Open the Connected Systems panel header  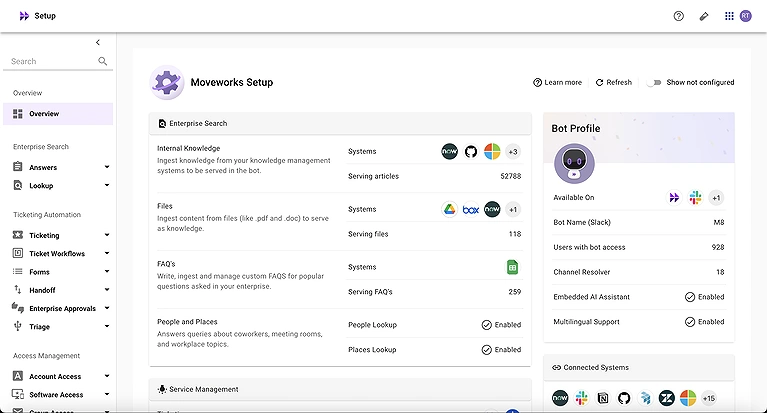639,367
